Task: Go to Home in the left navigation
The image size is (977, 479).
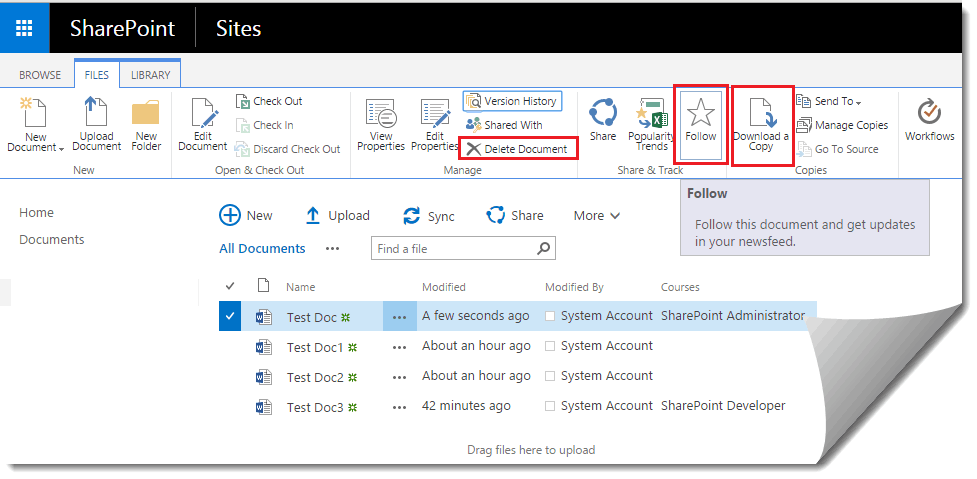Action: coord(36,212)
